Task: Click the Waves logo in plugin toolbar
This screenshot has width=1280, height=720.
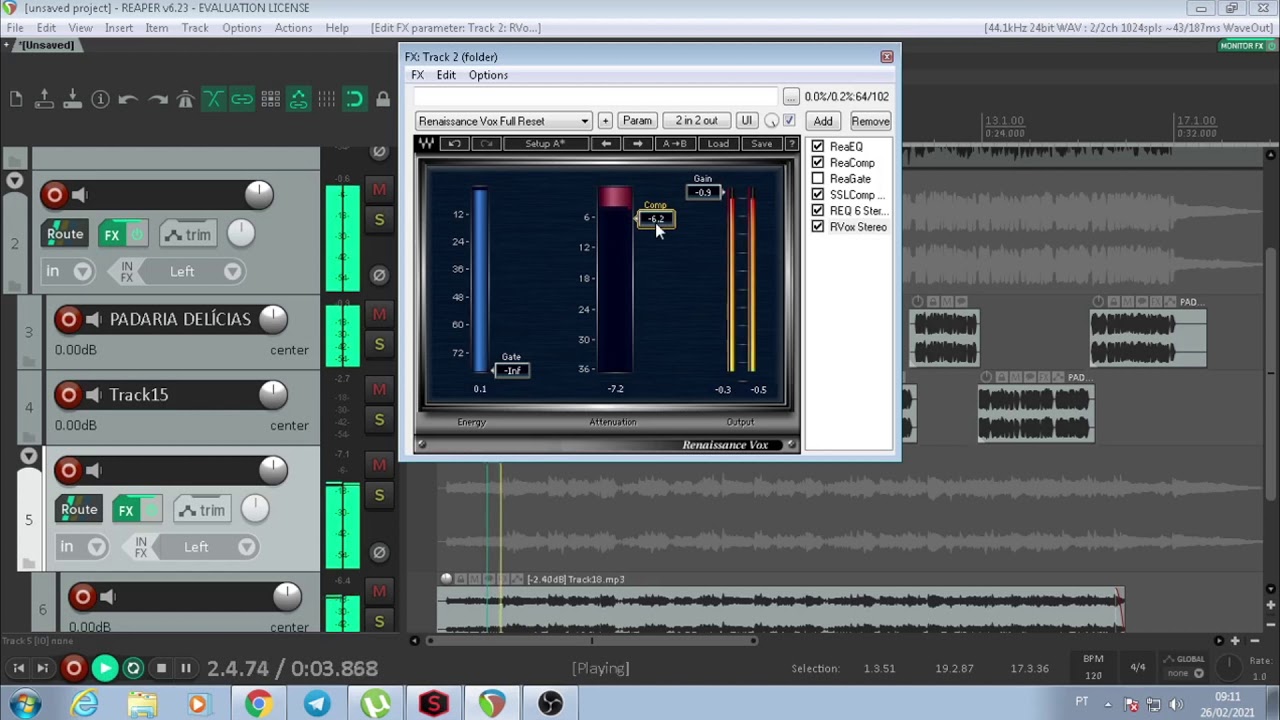Action: pyautogui.click(x=427, y=144)
